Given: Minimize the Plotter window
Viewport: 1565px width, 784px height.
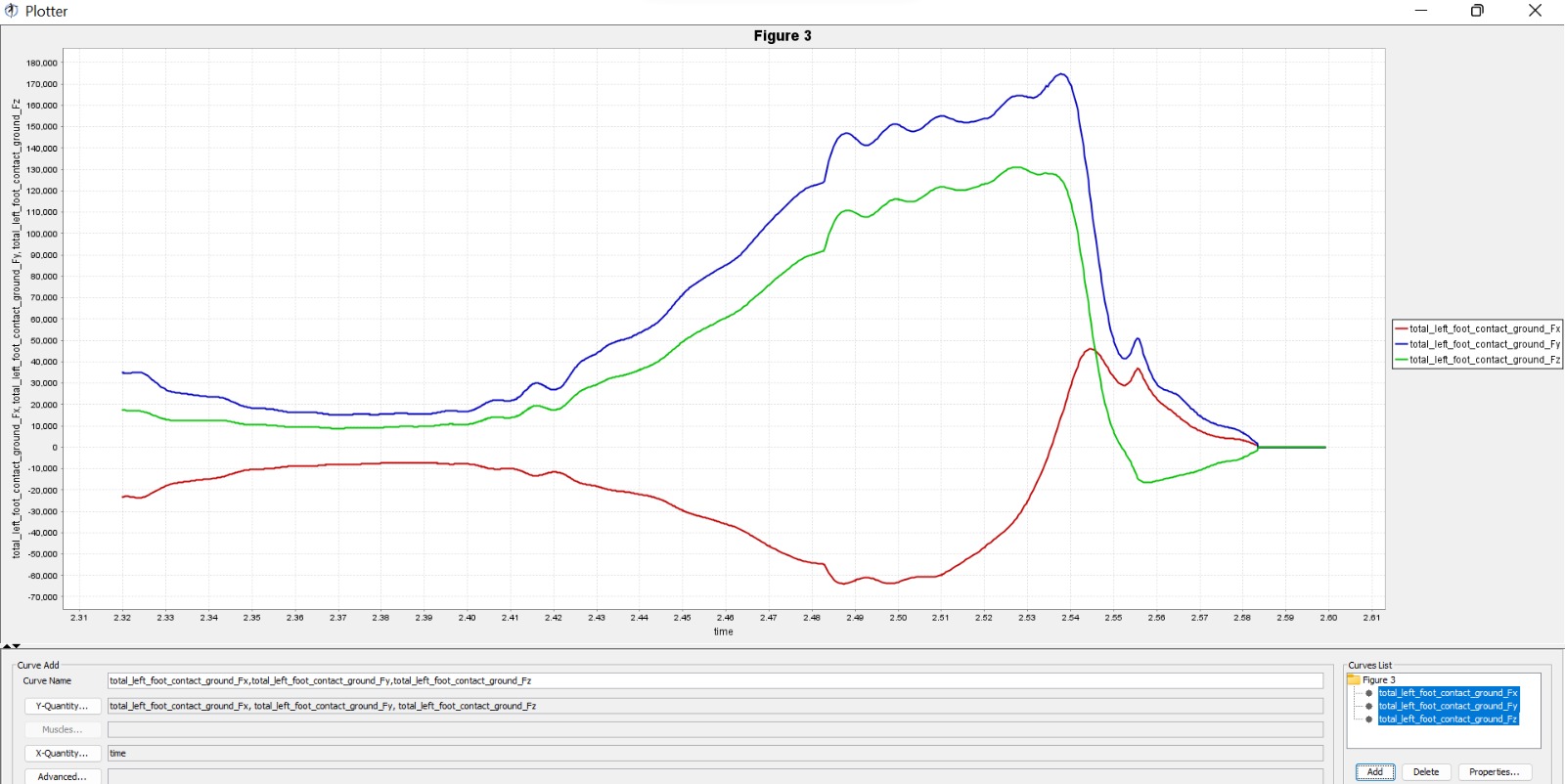Looking at the screenshot, I should click(x=1421, y=11).
